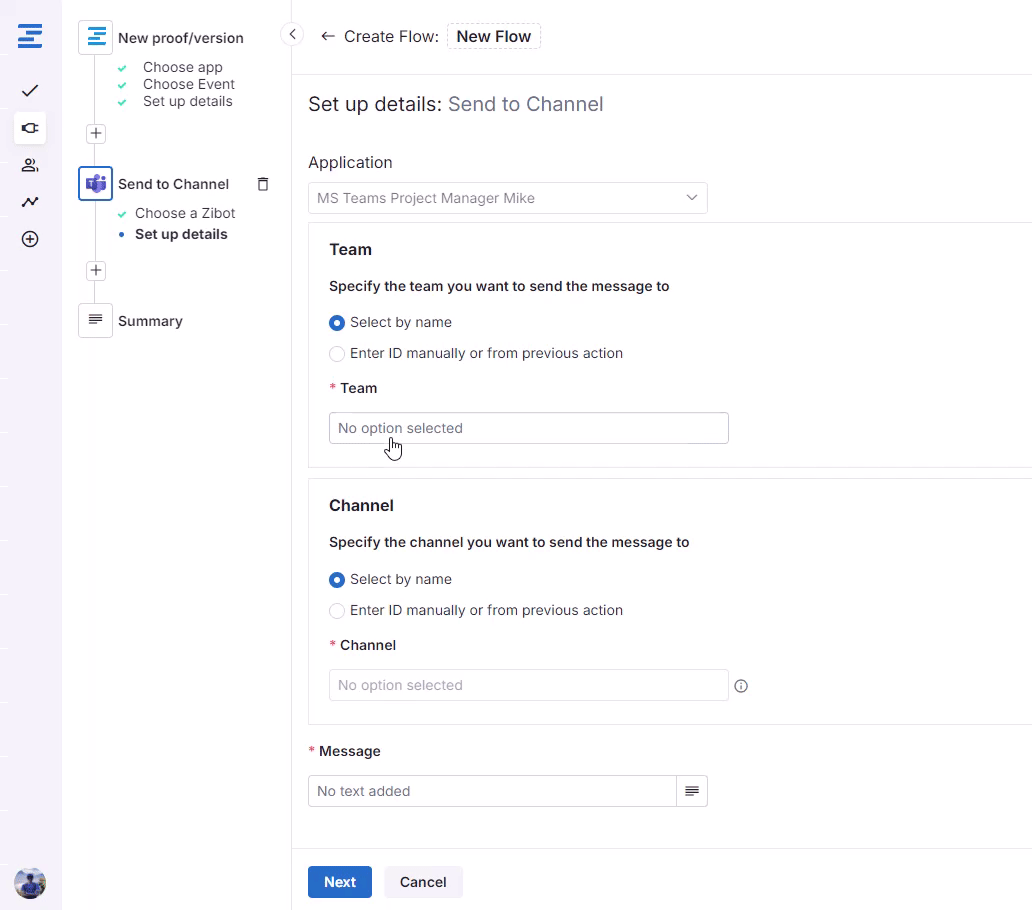Open the people icon in sidebar
The image size is (1032, 910).
(x=30, y=165)
